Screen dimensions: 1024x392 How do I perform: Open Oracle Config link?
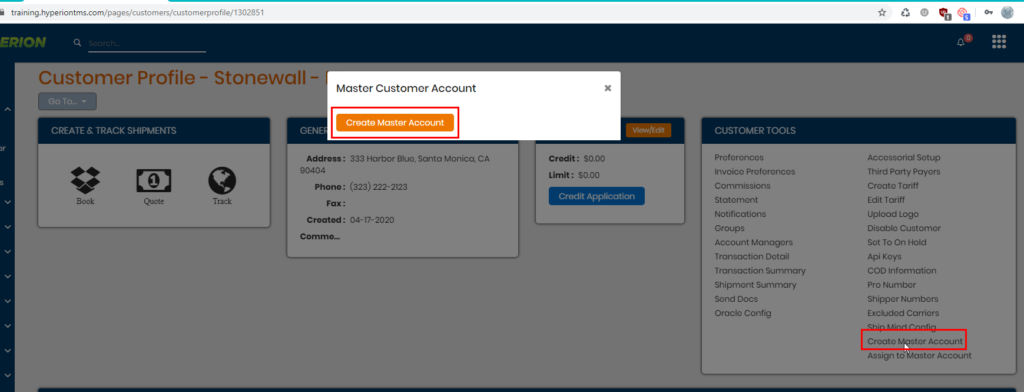[x=743, y=313]
